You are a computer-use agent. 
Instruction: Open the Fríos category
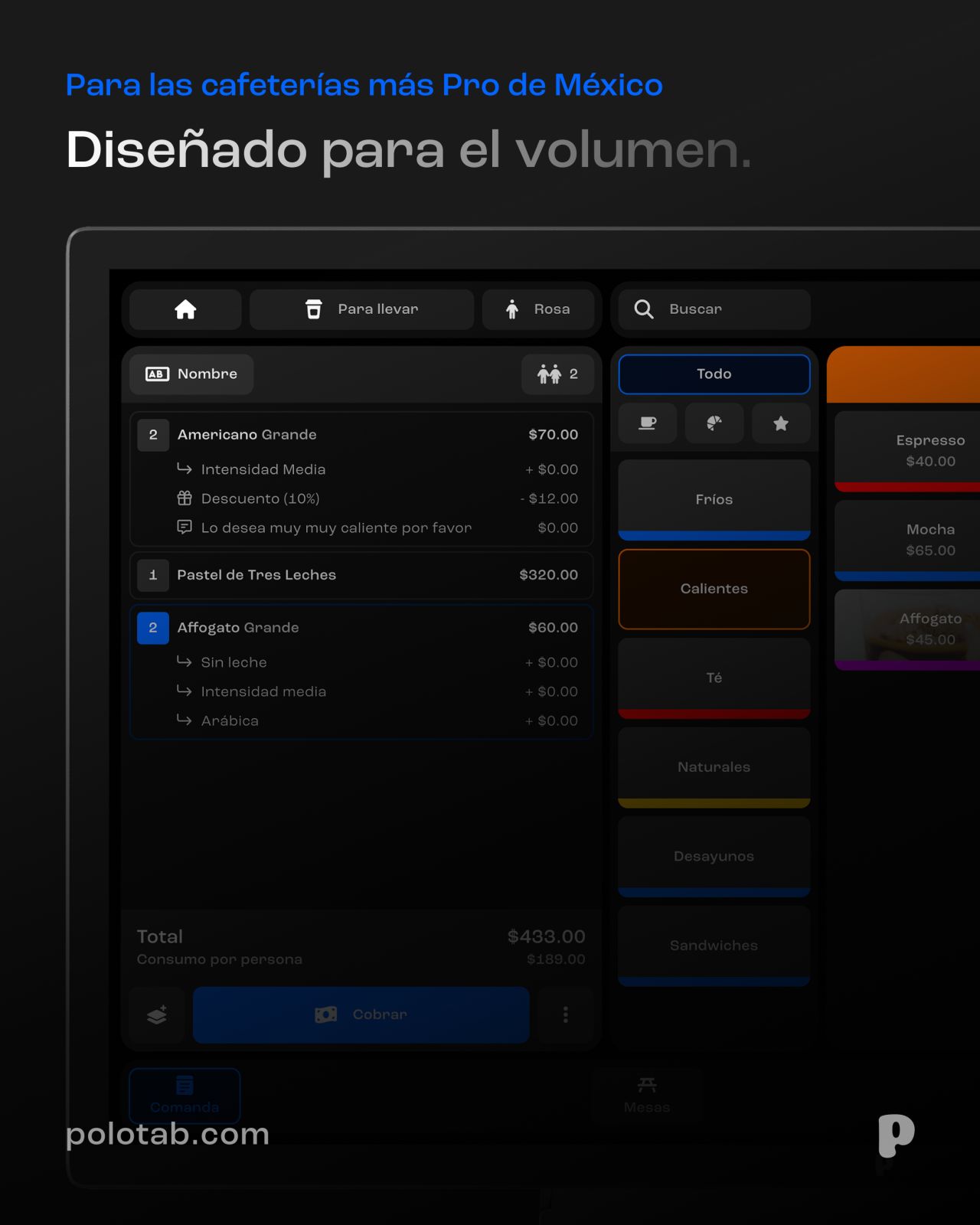point(714,500)
